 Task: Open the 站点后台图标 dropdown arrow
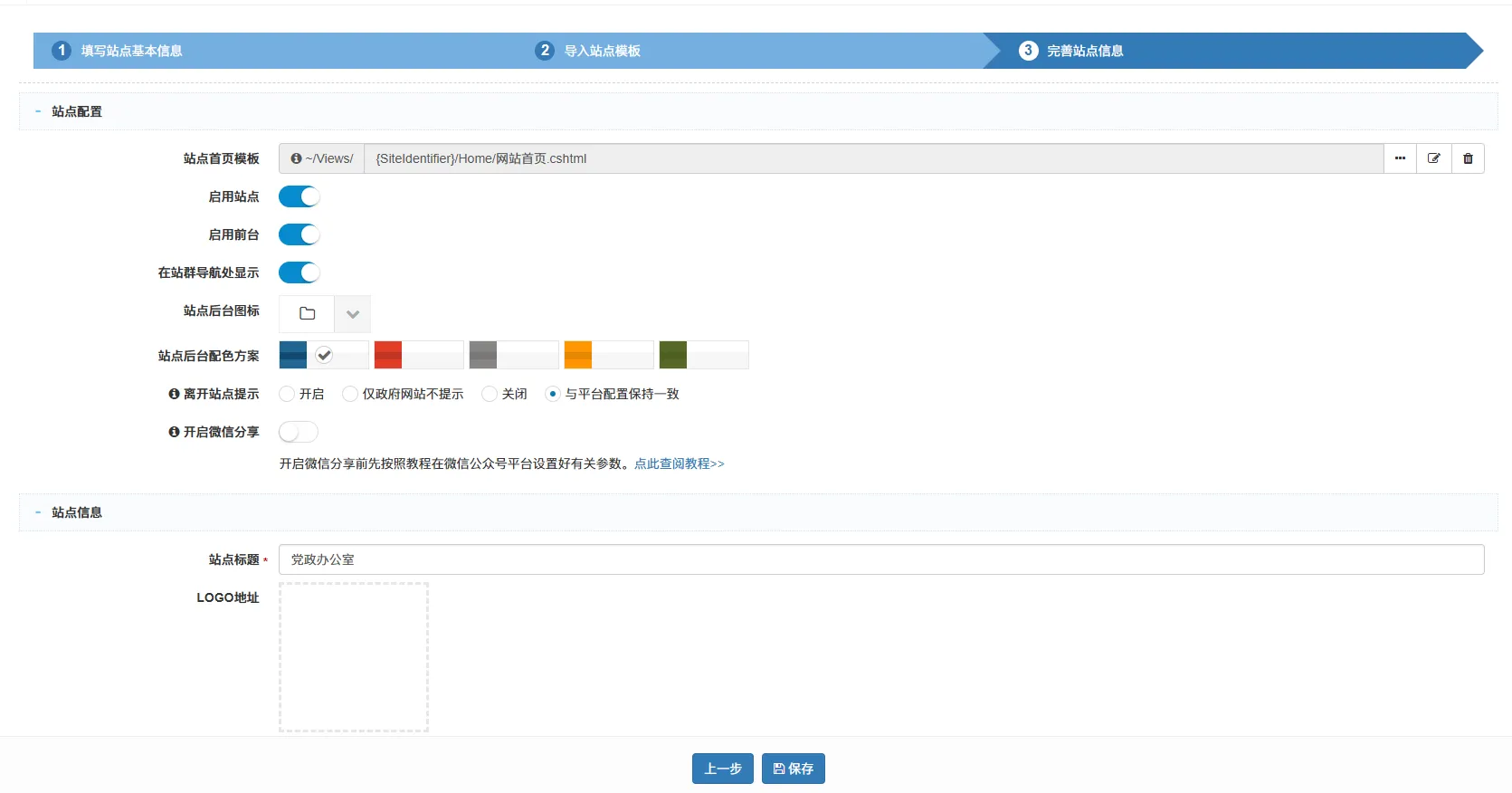coord(353,314)
